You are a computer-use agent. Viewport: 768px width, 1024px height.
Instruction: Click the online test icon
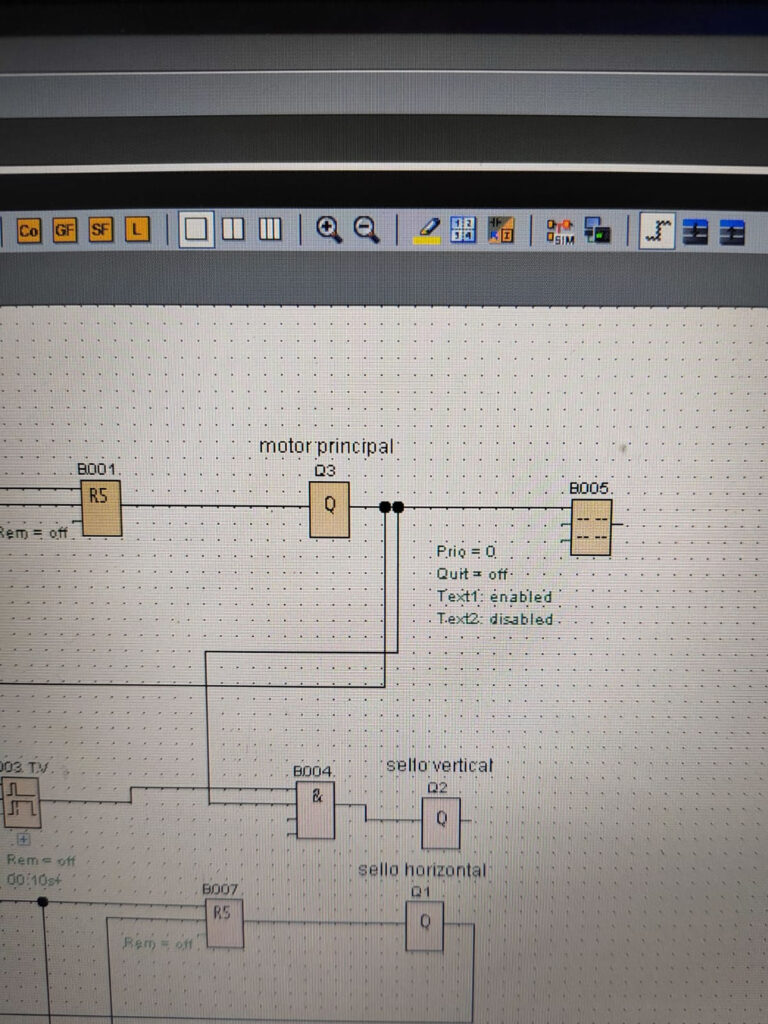pyautogui.click(x=598, y=231)
